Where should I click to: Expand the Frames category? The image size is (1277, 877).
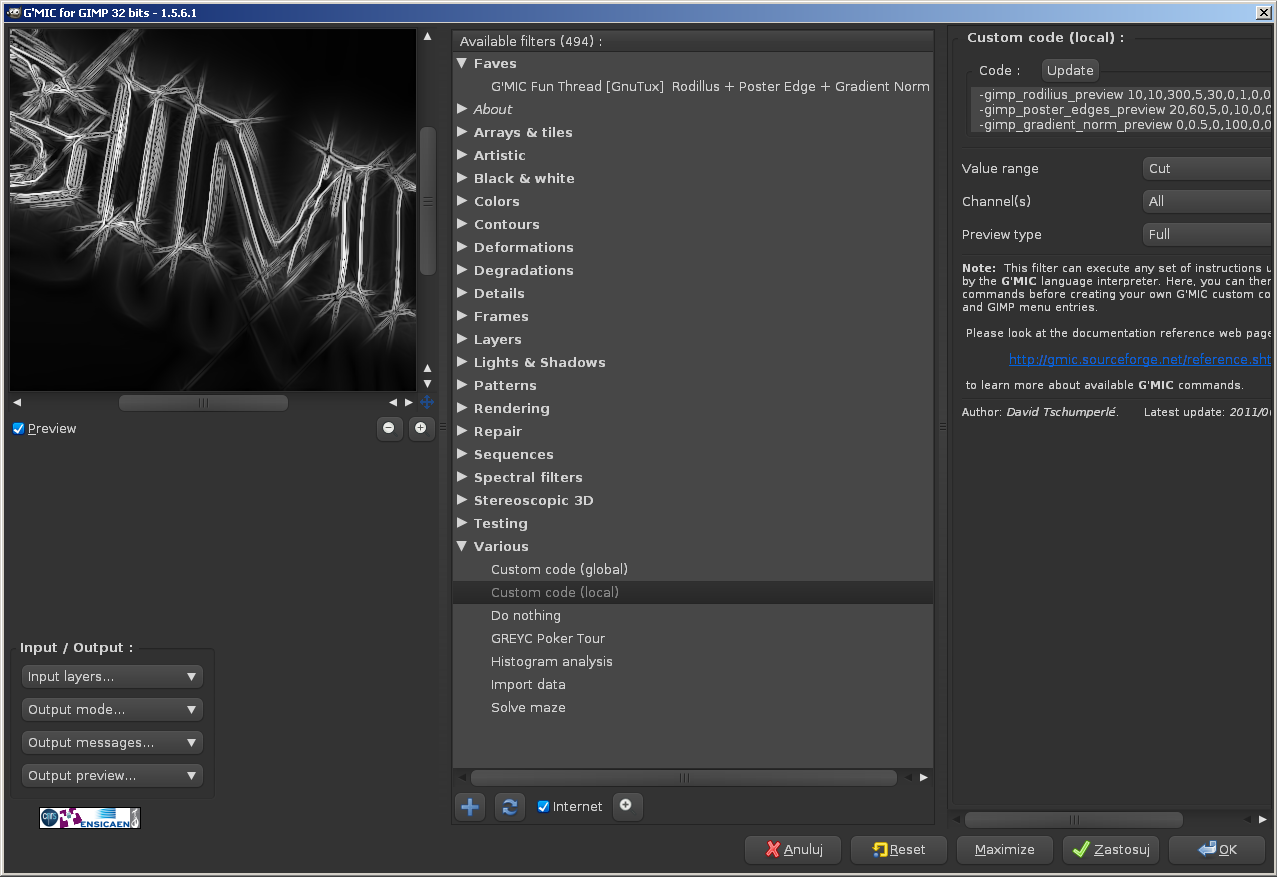coord(462,316)
